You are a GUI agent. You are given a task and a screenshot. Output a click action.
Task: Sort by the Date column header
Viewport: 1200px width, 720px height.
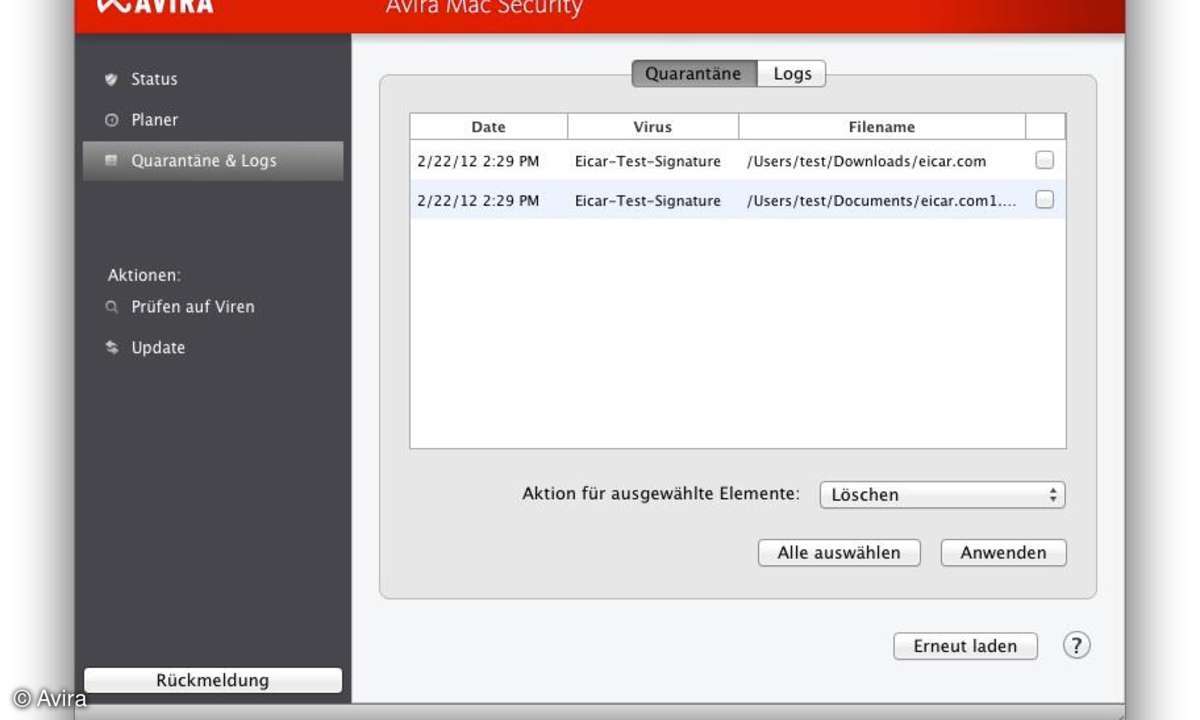tap(489, 127)
